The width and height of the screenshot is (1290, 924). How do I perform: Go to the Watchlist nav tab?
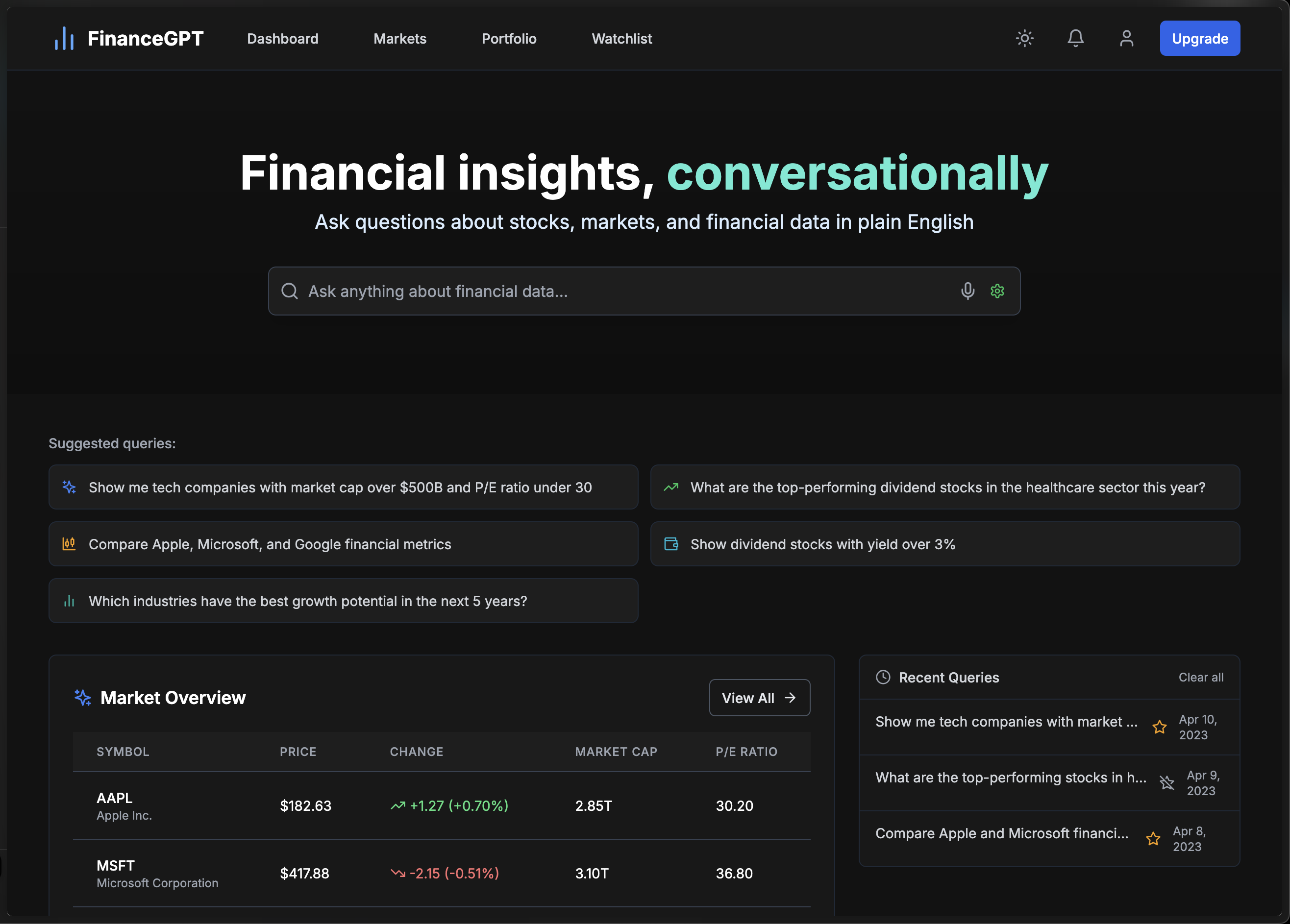[621, 39]
